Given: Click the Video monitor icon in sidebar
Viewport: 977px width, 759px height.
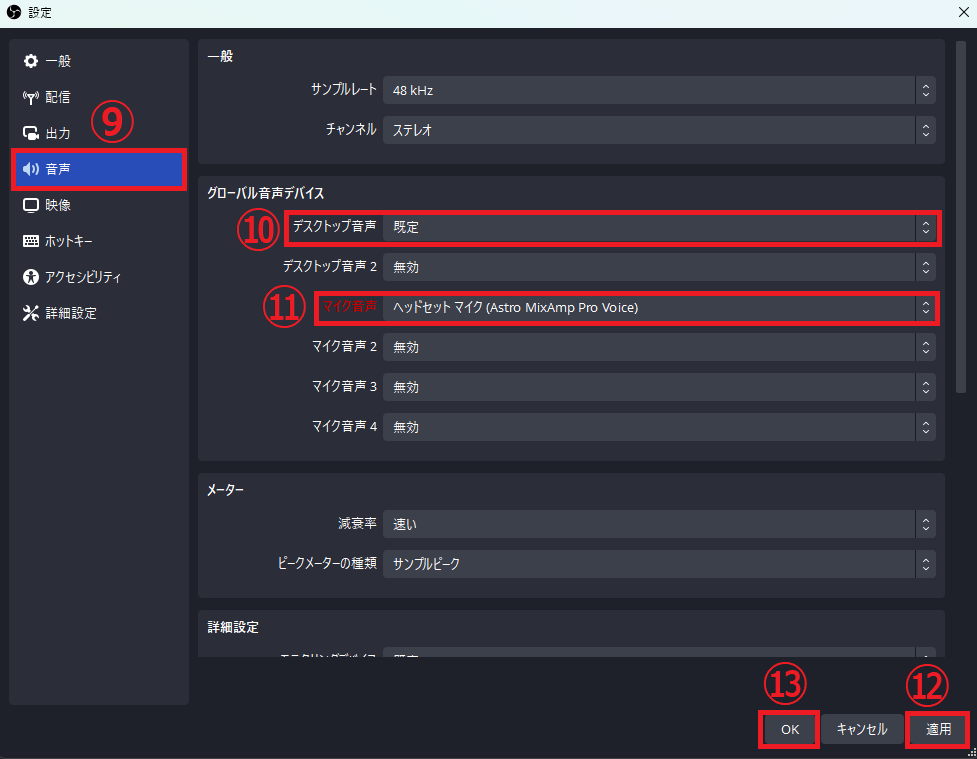Looking at the screenshot, I should 31,205.
